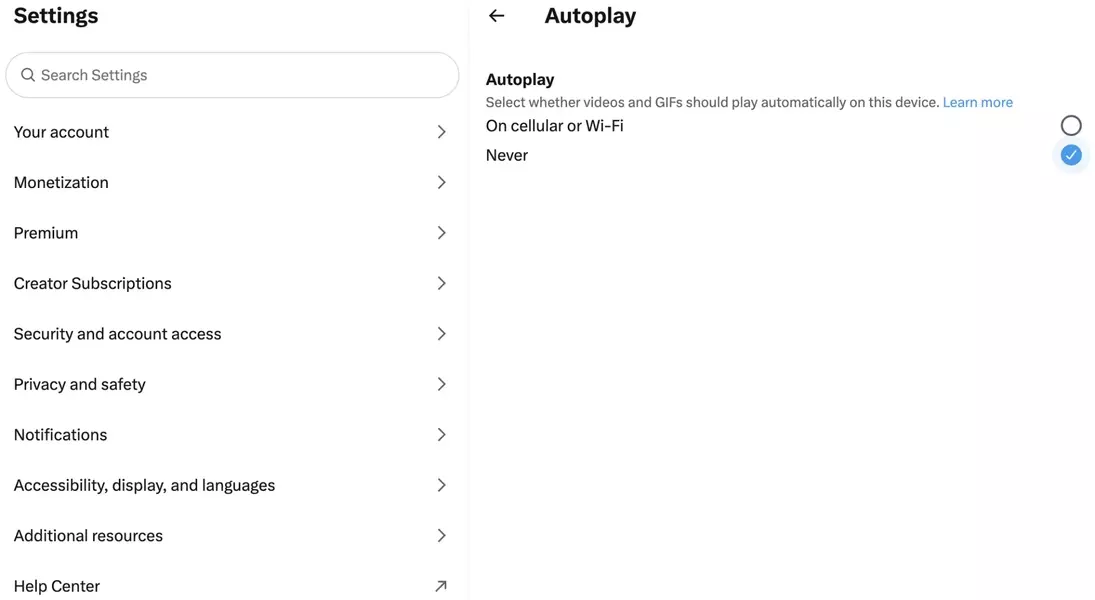Open Notifications settings
Image resolution: width=1095 pixels, height=600 pixels.
tap(61, 435)
